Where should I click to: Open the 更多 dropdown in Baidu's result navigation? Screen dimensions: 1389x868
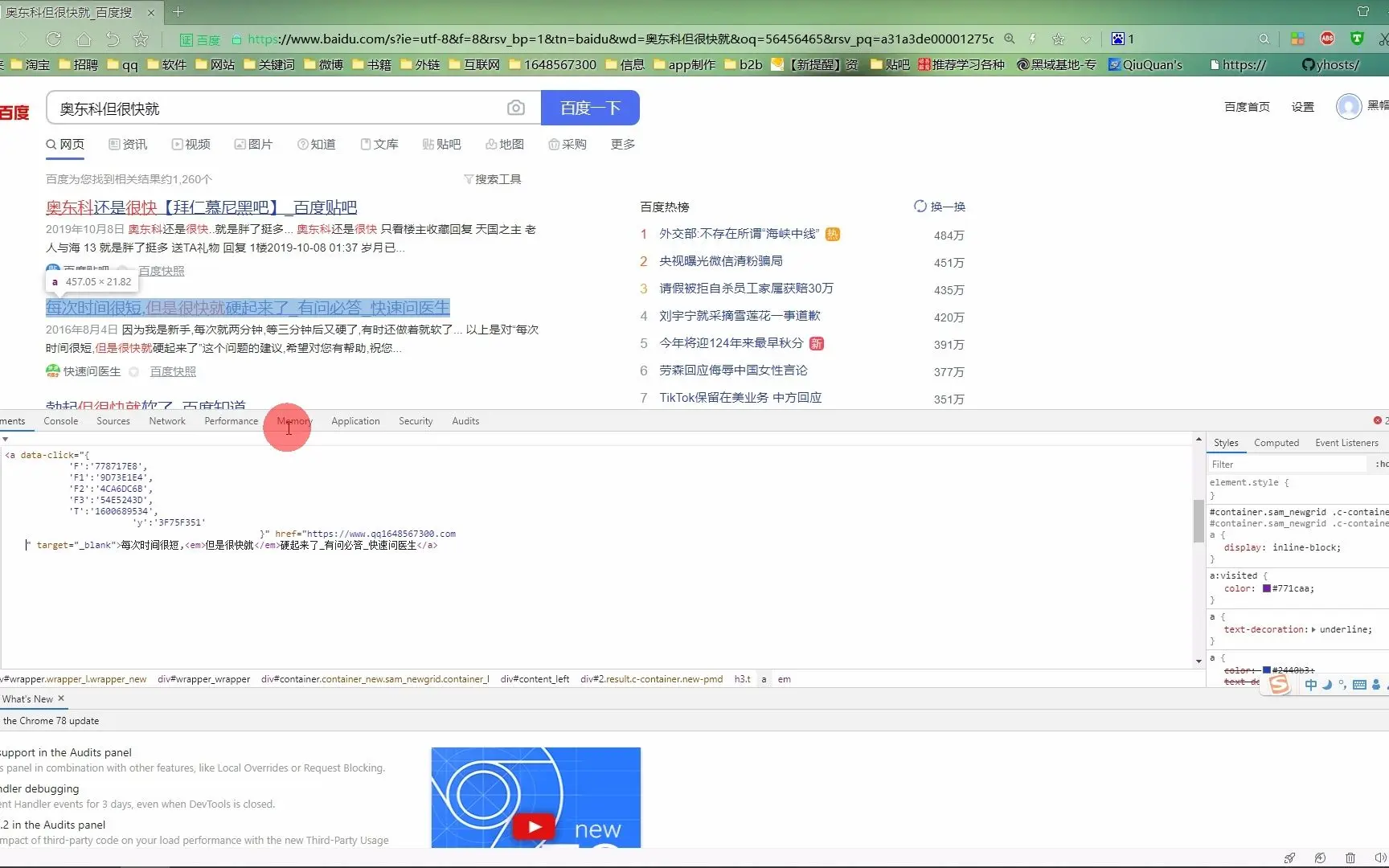(x=621, y=144)
